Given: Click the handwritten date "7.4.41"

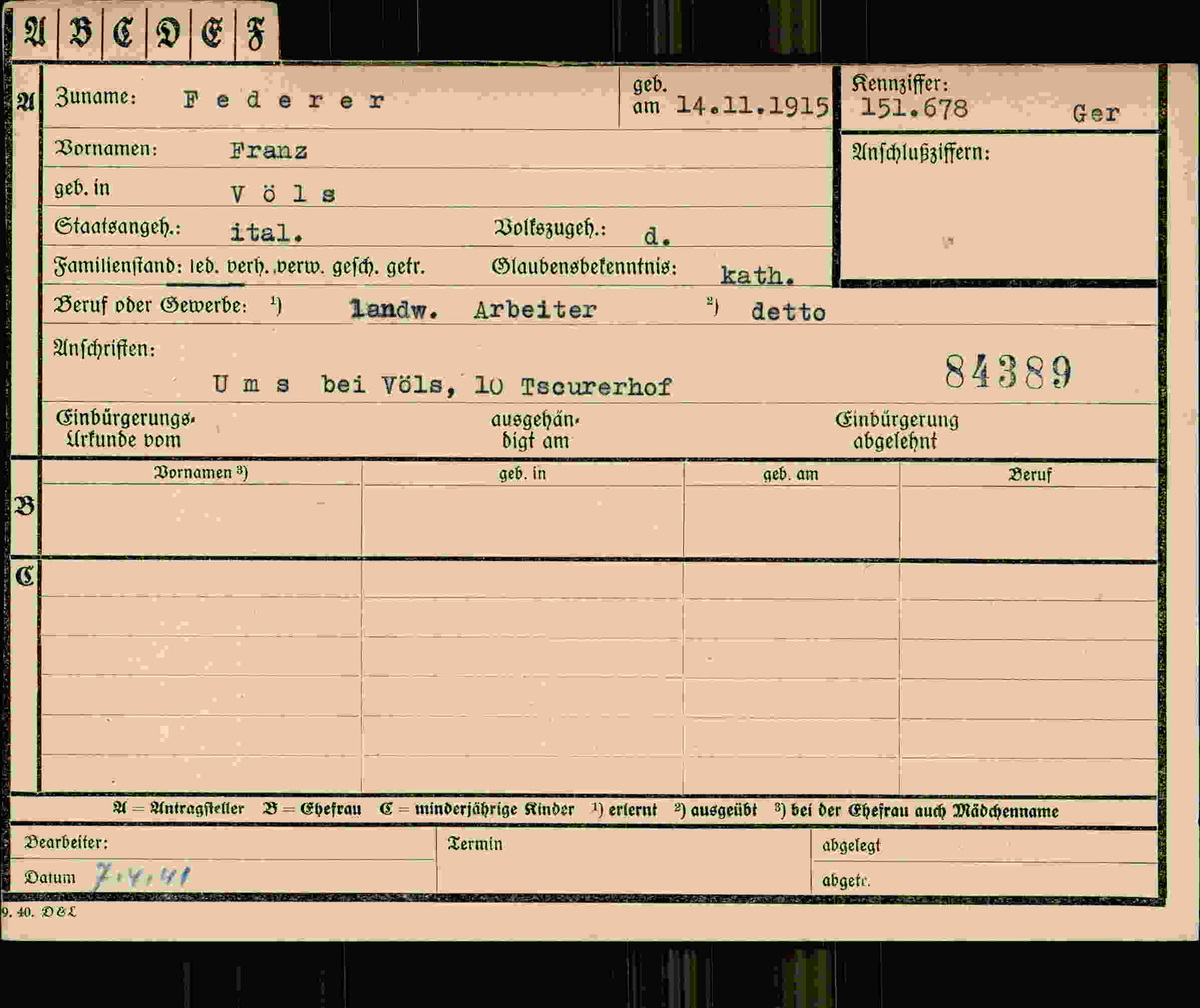Looking at the screenshot, I should tap(142, 876).
